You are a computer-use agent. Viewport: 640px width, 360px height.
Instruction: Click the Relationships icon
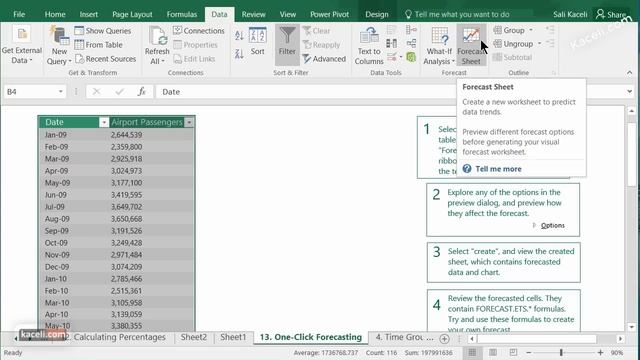coord(411,43)
